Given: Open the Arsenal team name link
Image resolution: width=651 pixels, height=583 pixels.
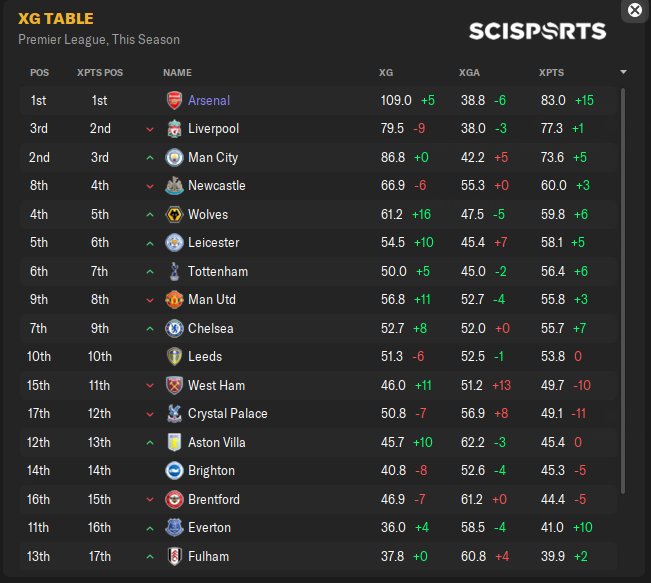Looking at the screenshot, I should pyautogui.click(x=209, y=100).
